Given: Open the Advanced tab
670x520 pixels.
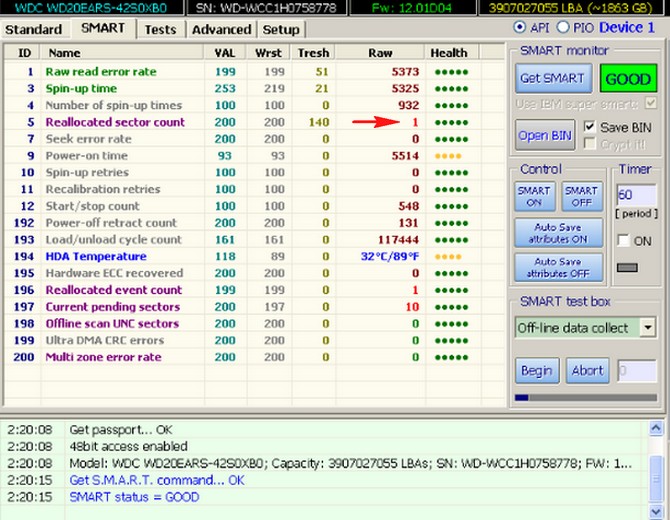Looking at the screenshot, I should click(221, 29).
